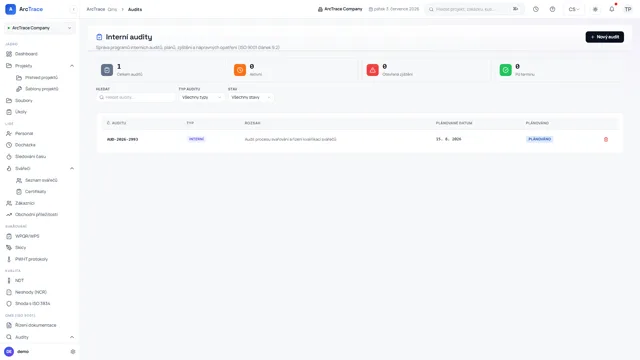The width and height of the screenshot is (640, 360).
Task: Open Šablony projektů in the sidebar
Action: [42, 89]
